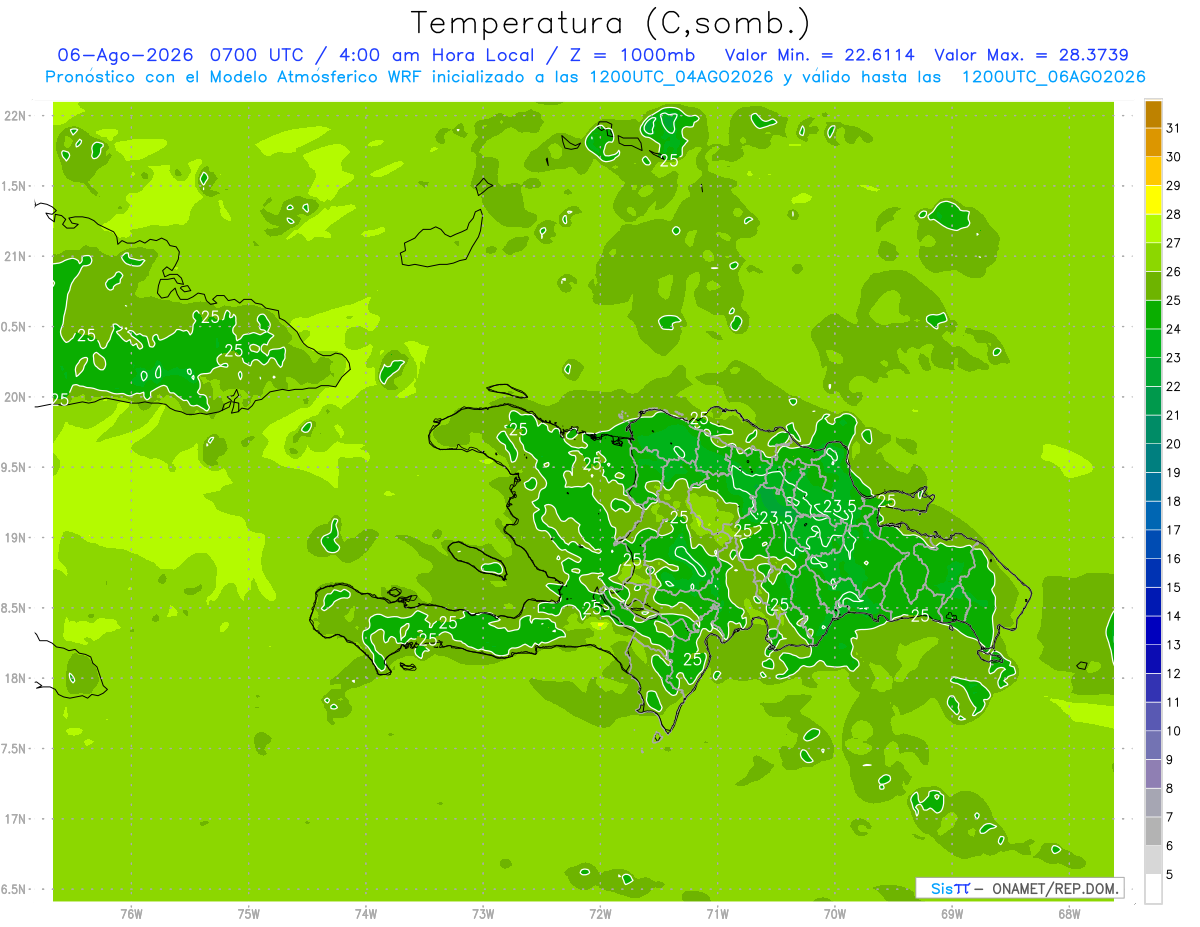Click the "69W" longitude axis label
Viewport: 1200px width, 927px height.
(x=952, y=914)
